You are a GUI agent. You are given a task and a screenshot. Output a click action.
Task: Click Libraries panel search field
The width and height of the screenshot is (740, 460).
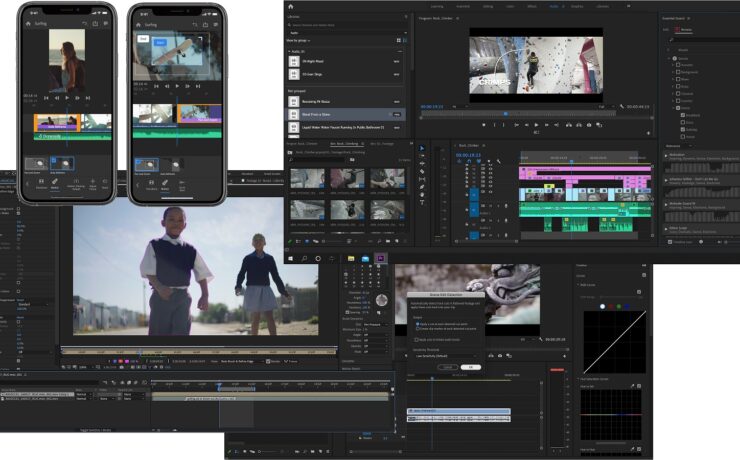pyautogui.click(x=347, y=25)
